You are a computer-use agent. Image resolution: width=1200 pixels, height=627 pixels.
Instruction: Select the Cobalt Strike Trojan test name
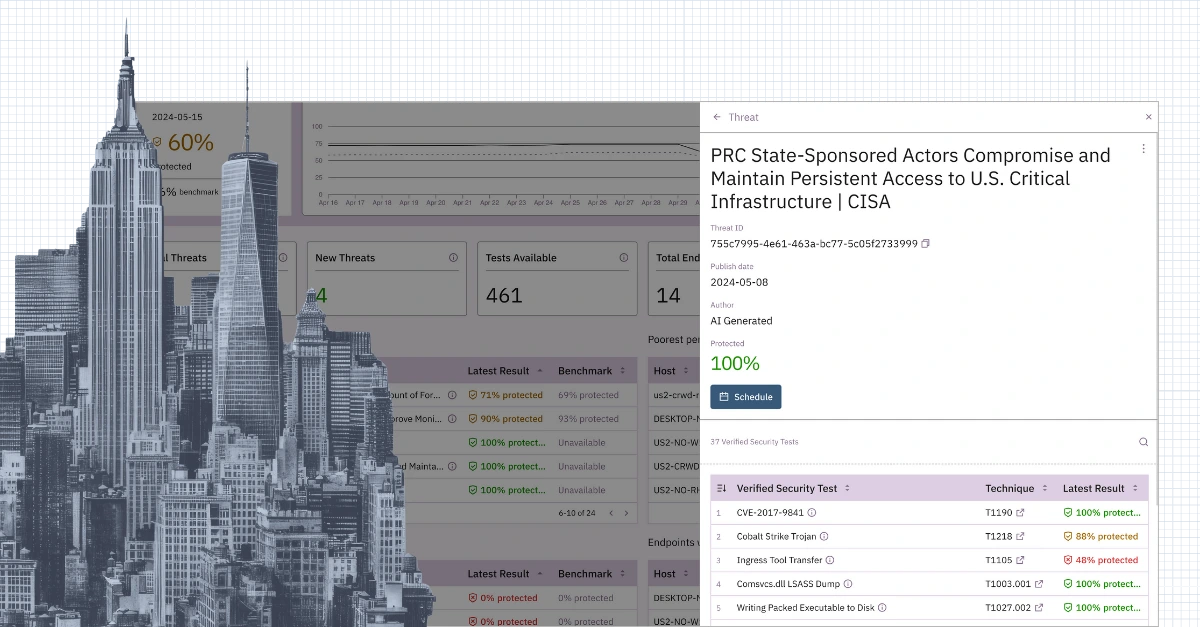click(x=775, y=536)
